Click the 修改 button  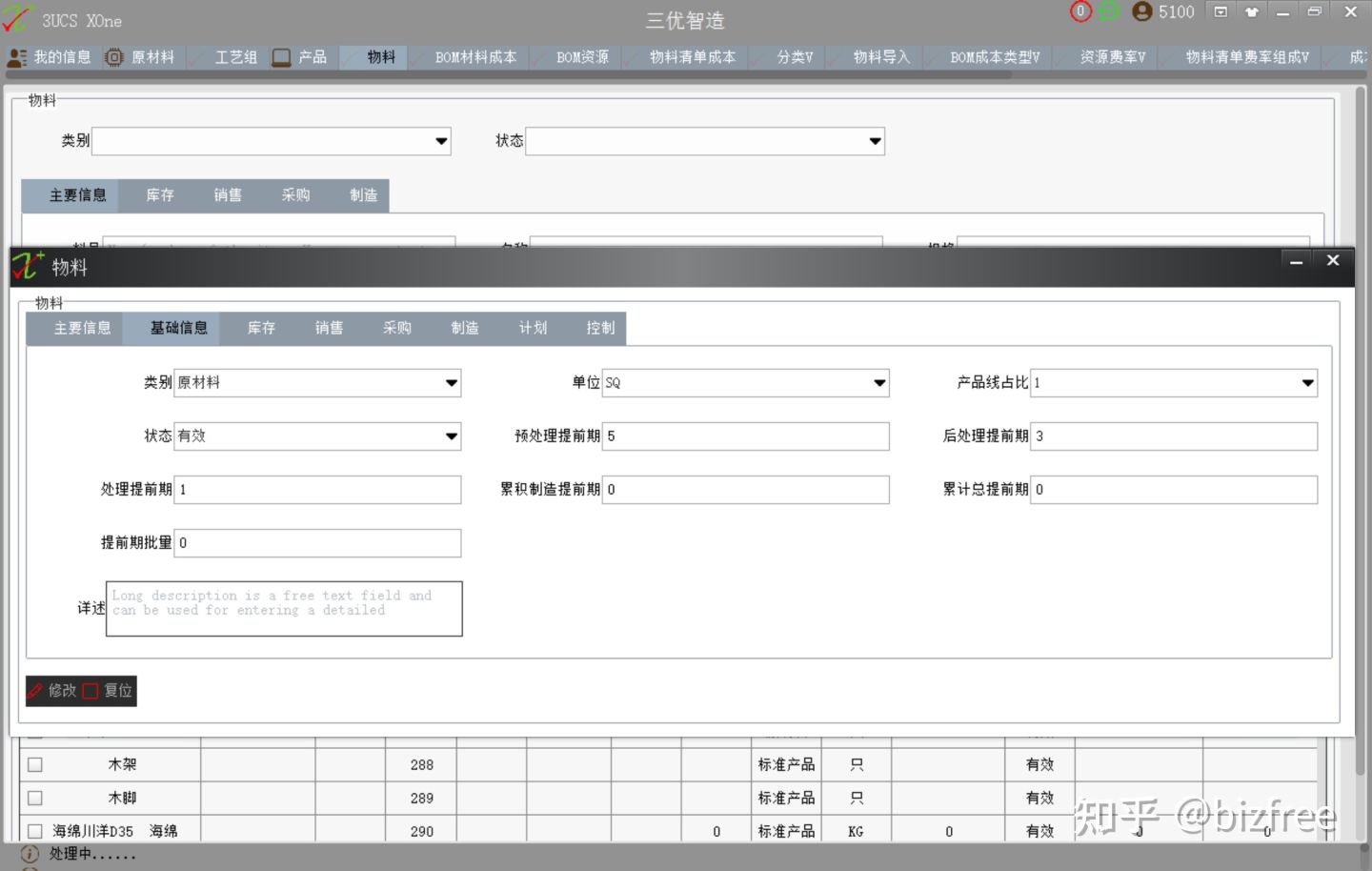[52, 691]
